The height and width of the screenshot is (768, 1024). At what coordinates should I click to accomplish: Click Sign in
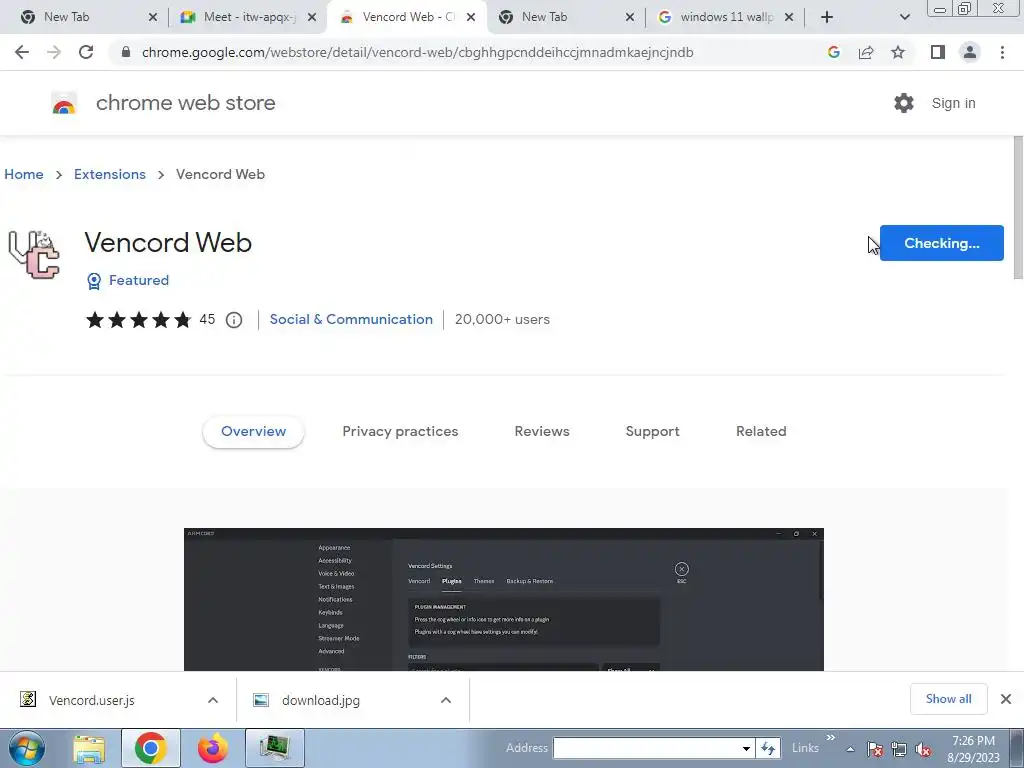pos(953,103)
